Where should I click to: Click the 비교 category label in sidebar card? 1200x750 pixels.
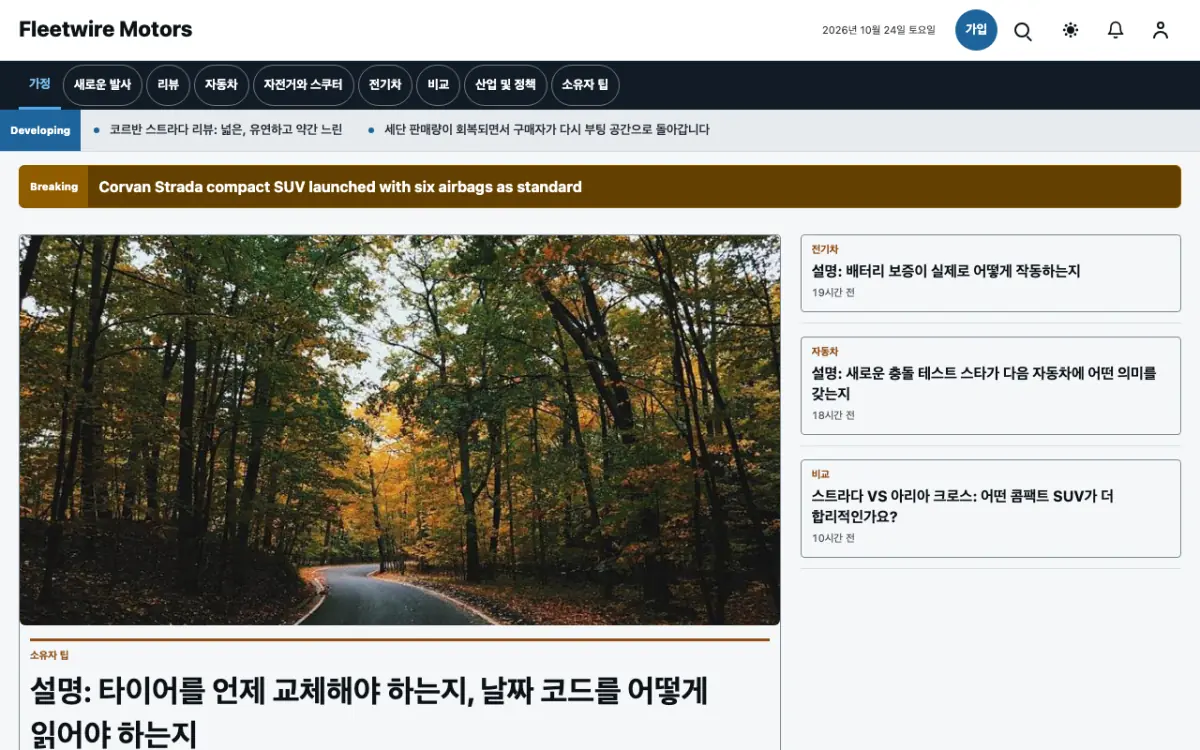pos(821,474)
